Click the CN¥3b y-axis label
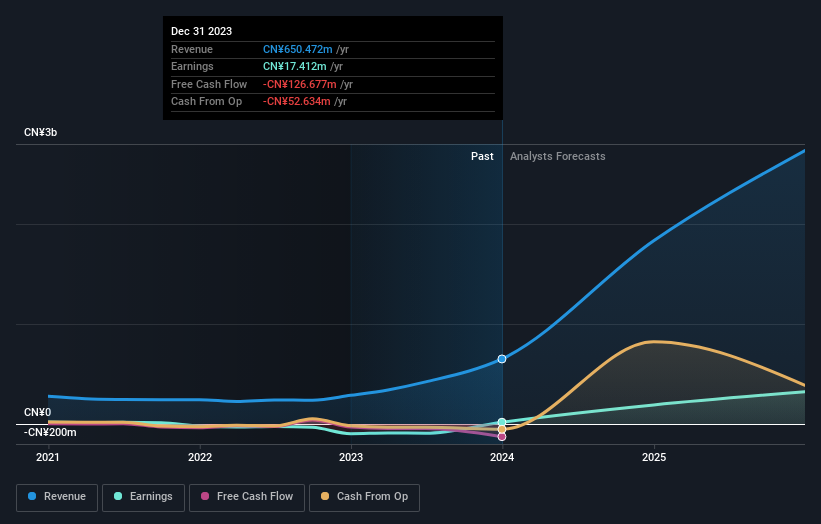 click(x=40, y=132)
